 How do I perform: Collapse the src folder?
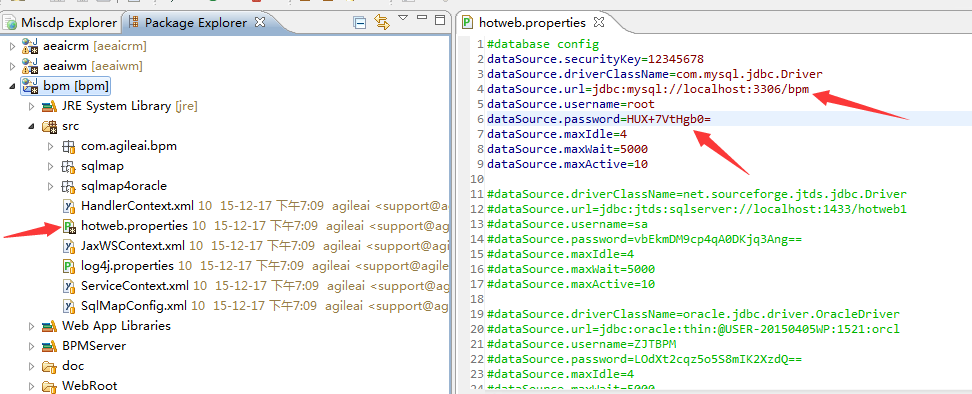(32, 126)
